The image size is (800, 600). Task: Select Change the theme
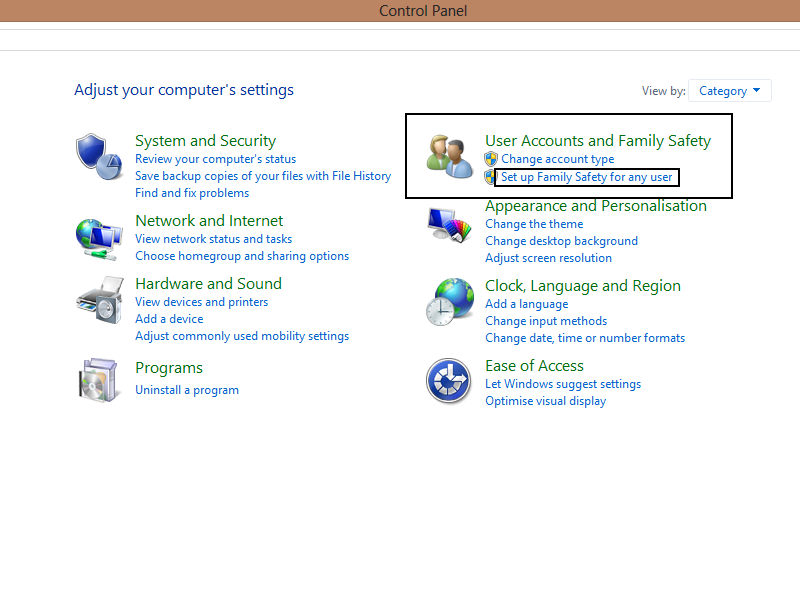click(x=534, y=224)
